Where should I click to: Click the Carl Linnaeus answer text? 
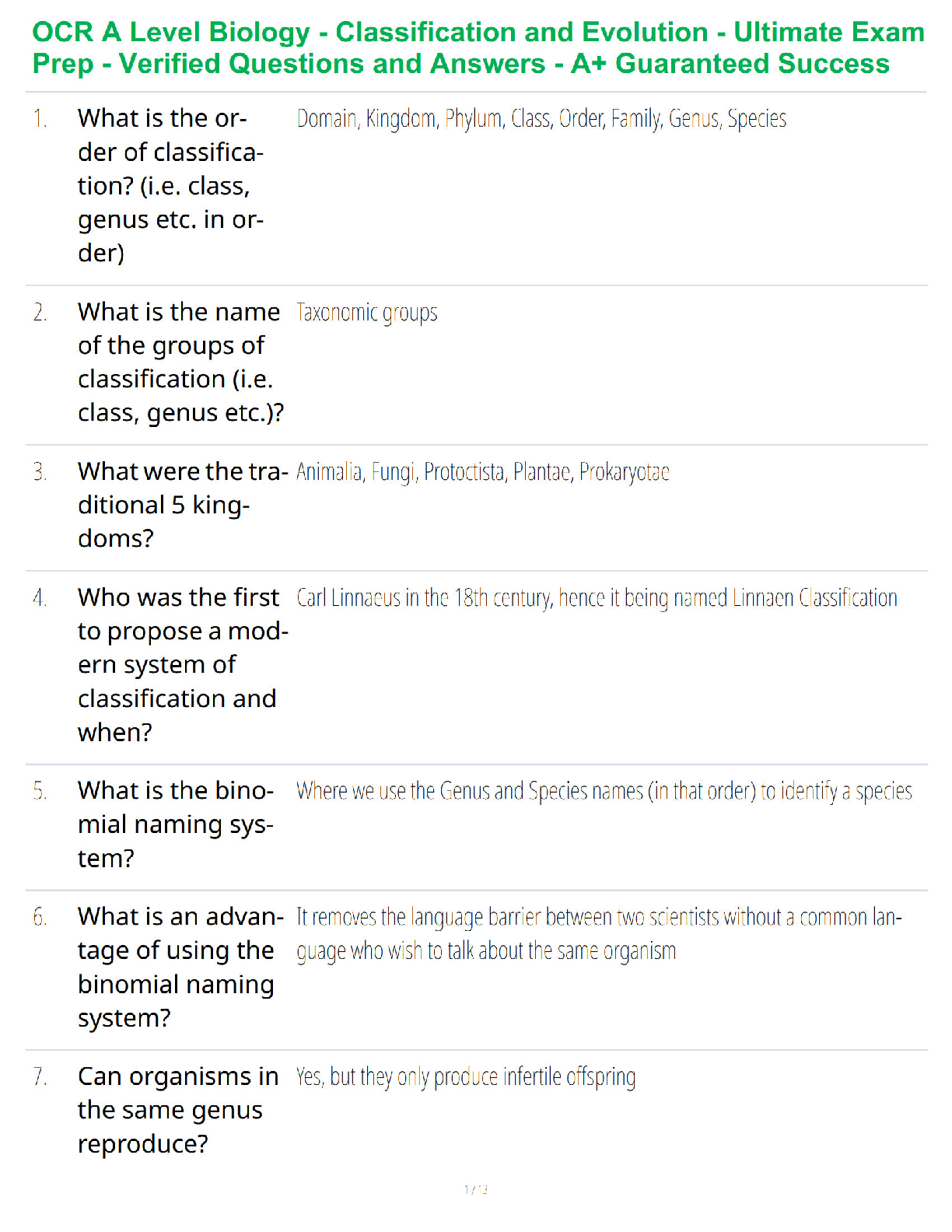(x=597, y=598)
